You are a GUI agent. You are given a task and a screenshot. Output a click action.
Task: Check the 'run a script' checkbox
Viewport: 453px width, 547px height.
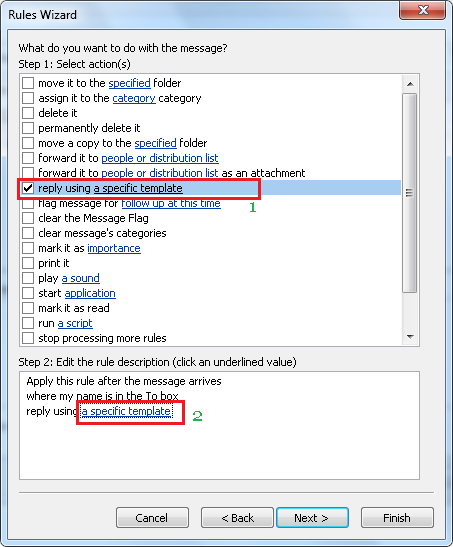(x=28, y=323)
